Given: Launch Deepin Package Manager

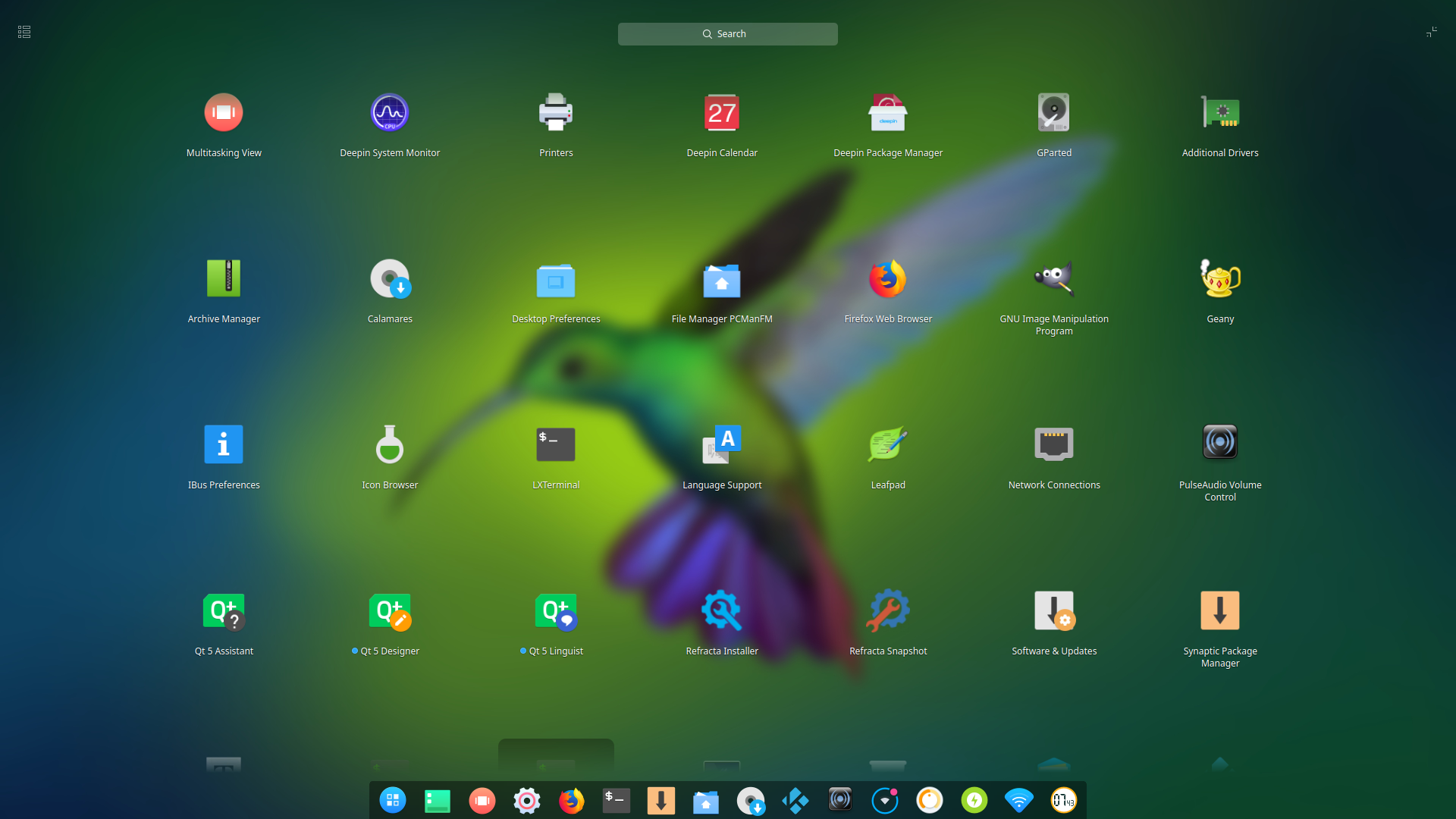Looking at the screenshot, I should (888, 112).
